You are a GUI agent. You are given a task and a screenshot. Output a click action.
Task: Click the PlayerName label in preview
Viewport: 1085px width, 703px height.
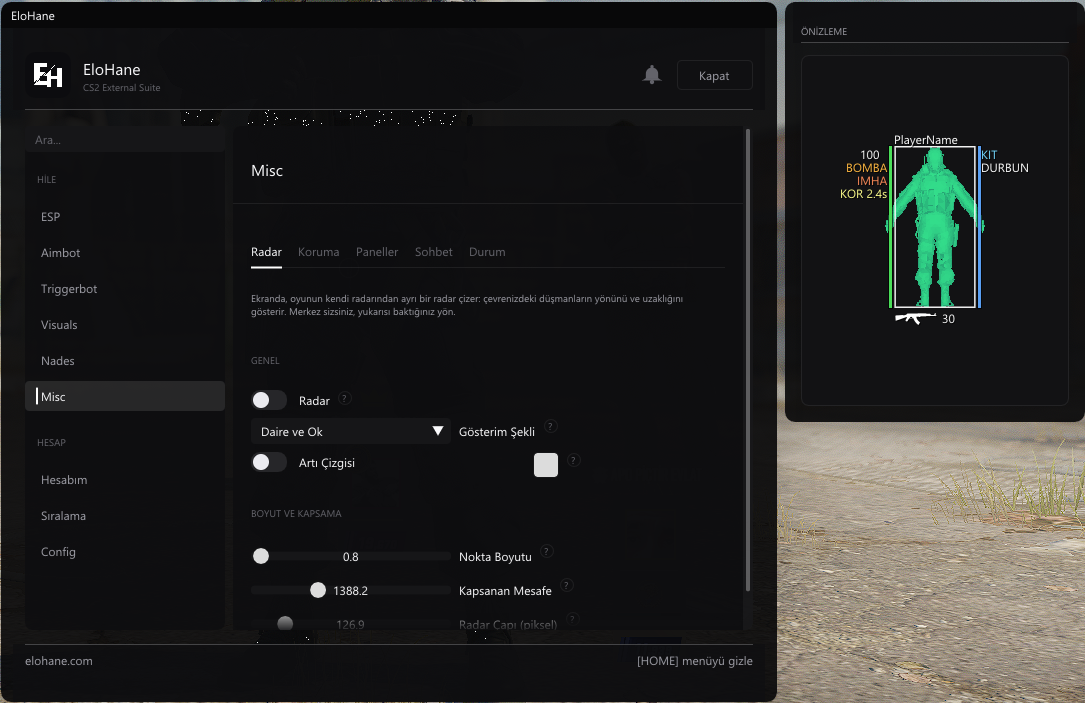926,140
